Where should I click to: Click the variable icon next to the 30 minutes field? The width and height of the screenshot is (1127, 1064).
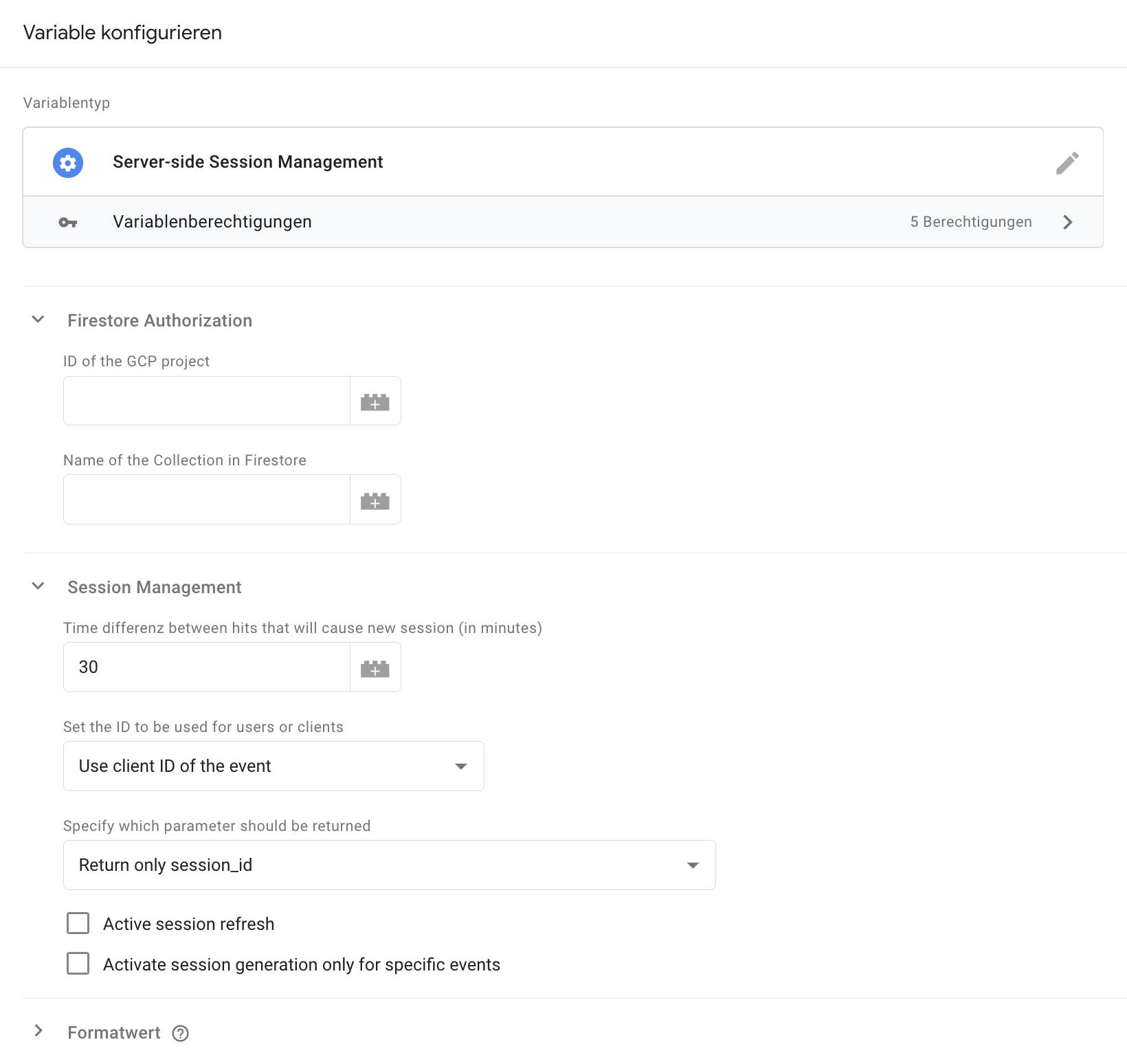375,667
